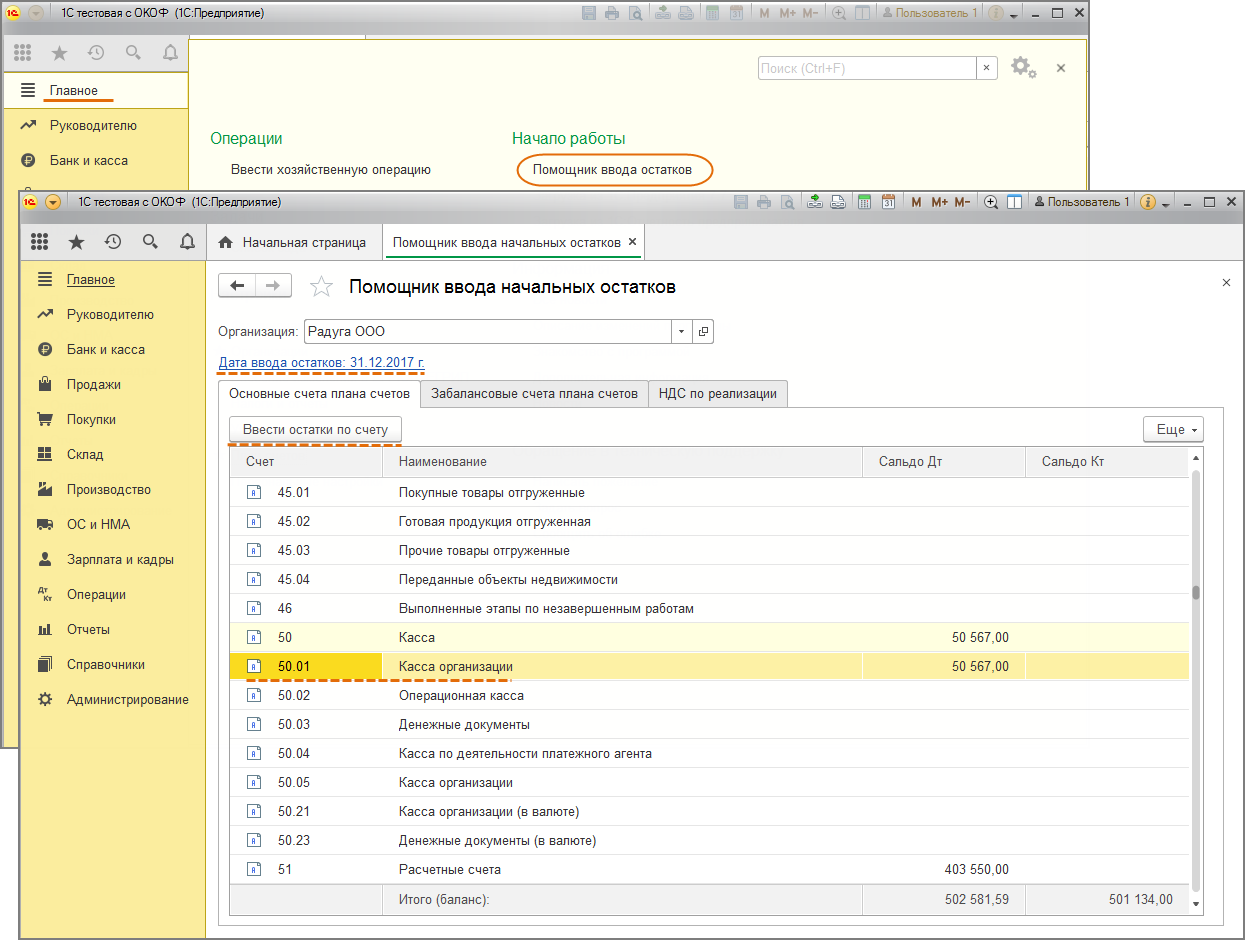Image resolution: width=1248 pixels, height=941 pixels.
Task: Open sections grid menu in the front window
Action: (x=40, y=242)
